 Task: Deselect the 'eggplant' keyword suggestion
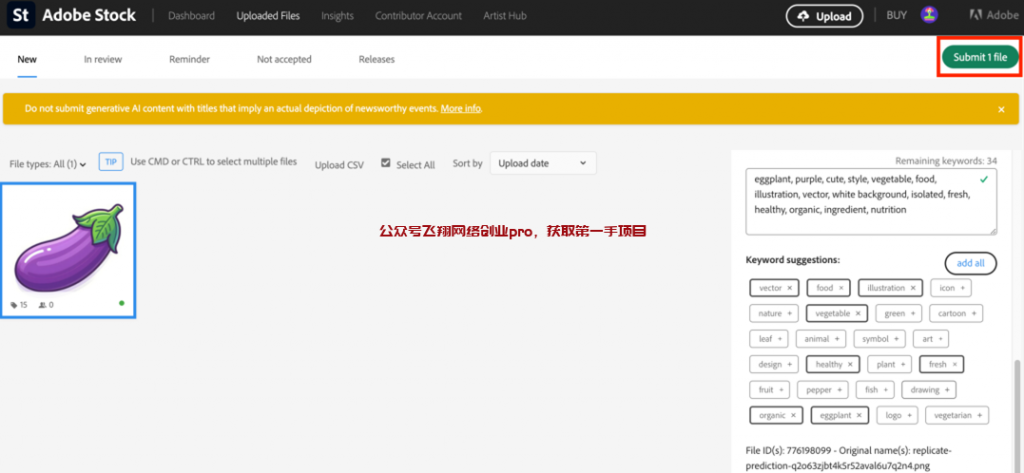[x=840, y=414]
